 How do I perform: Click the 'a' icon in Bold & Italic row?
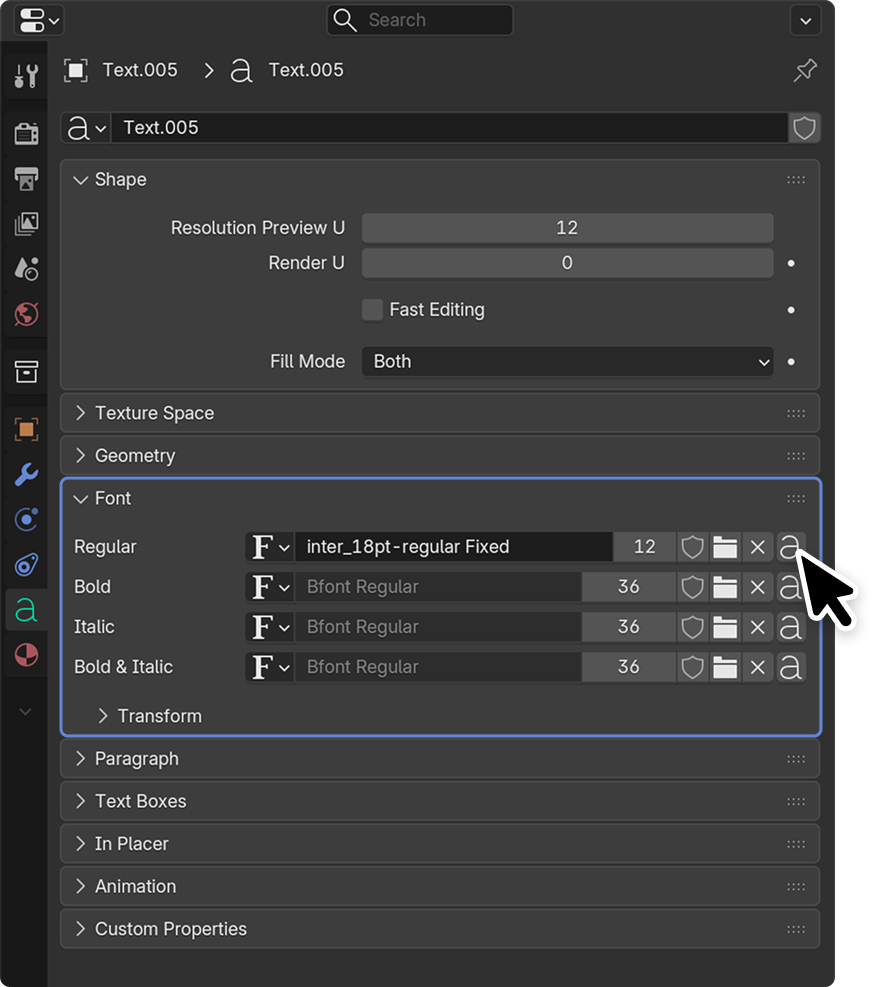pyautogui.click(x=790, y=667)
